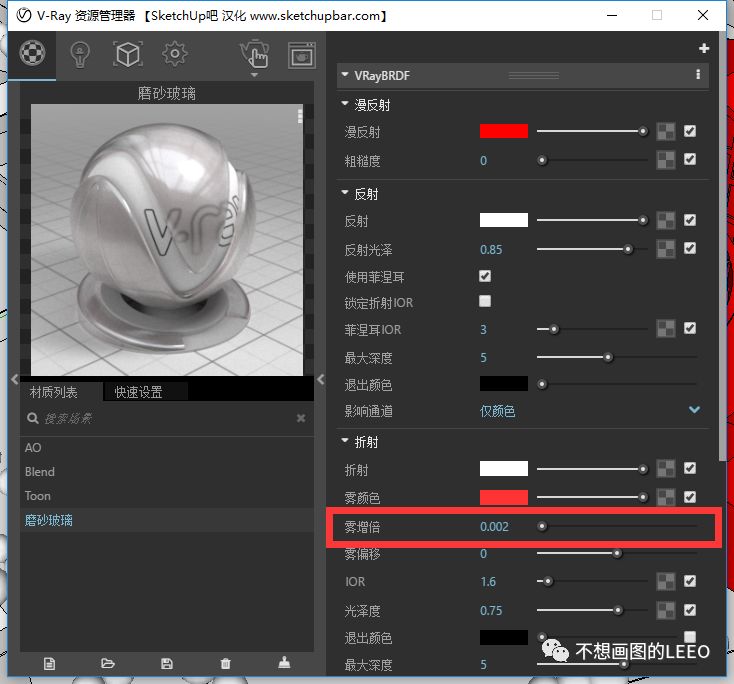Image resolution: width=734 pixels, height=684 pixels.
Task: Open texture slot for 折射 color
Action: point(666,469)
